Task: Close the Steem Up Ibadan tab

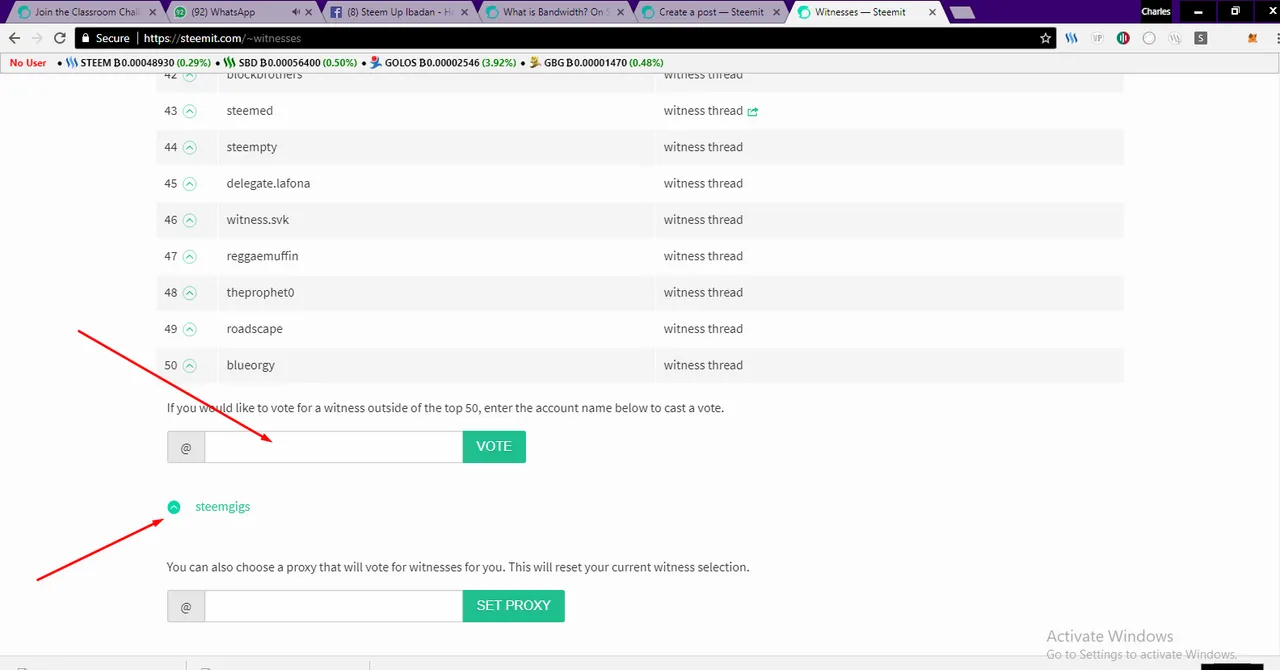Action: tap(464, 12)
